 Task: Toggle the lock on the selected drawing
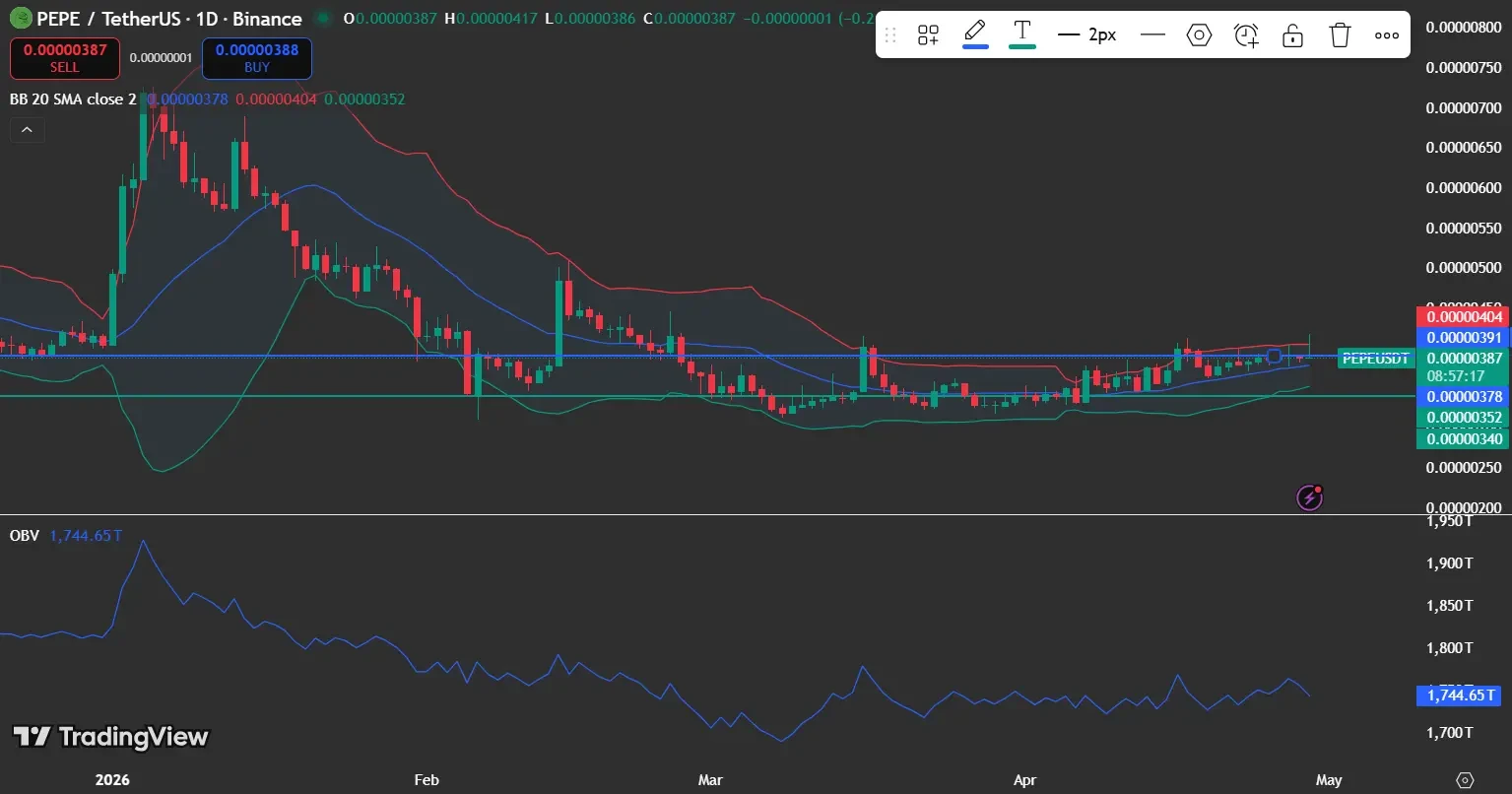pos(1292,35)
